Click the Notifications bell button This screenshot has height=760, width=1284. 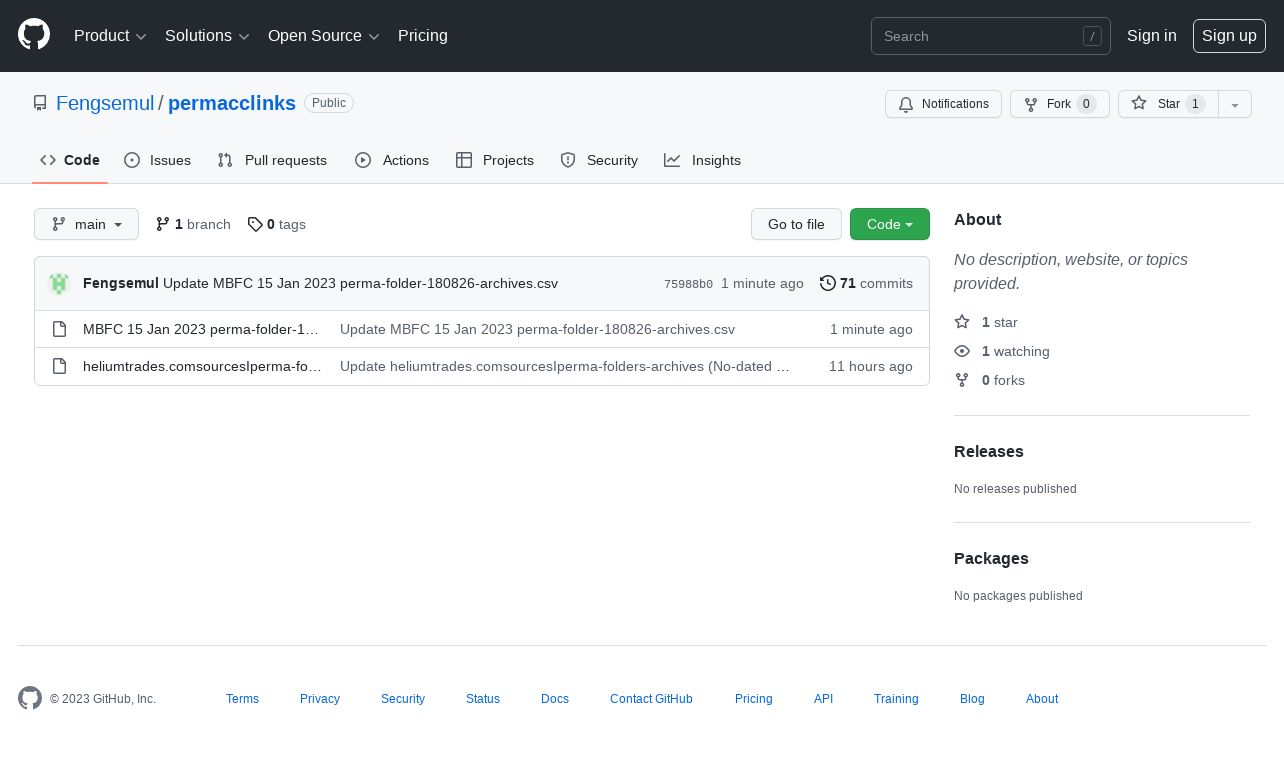(x=943, y=104)
